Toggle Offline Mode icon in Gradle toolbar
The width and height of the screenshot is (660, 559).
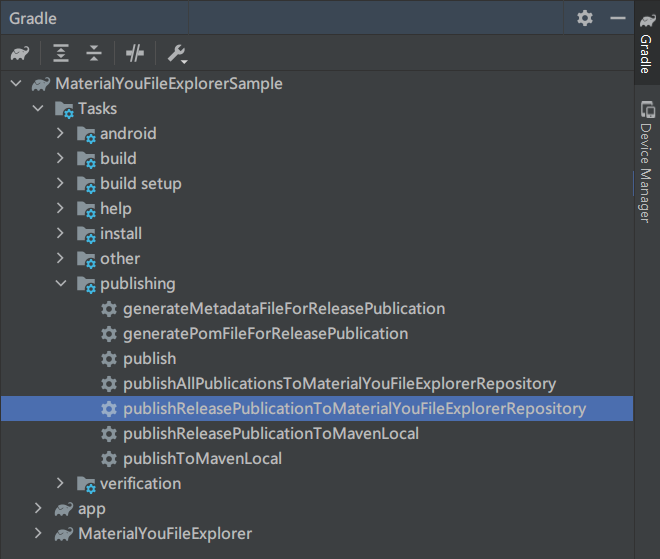pos(135,54)
